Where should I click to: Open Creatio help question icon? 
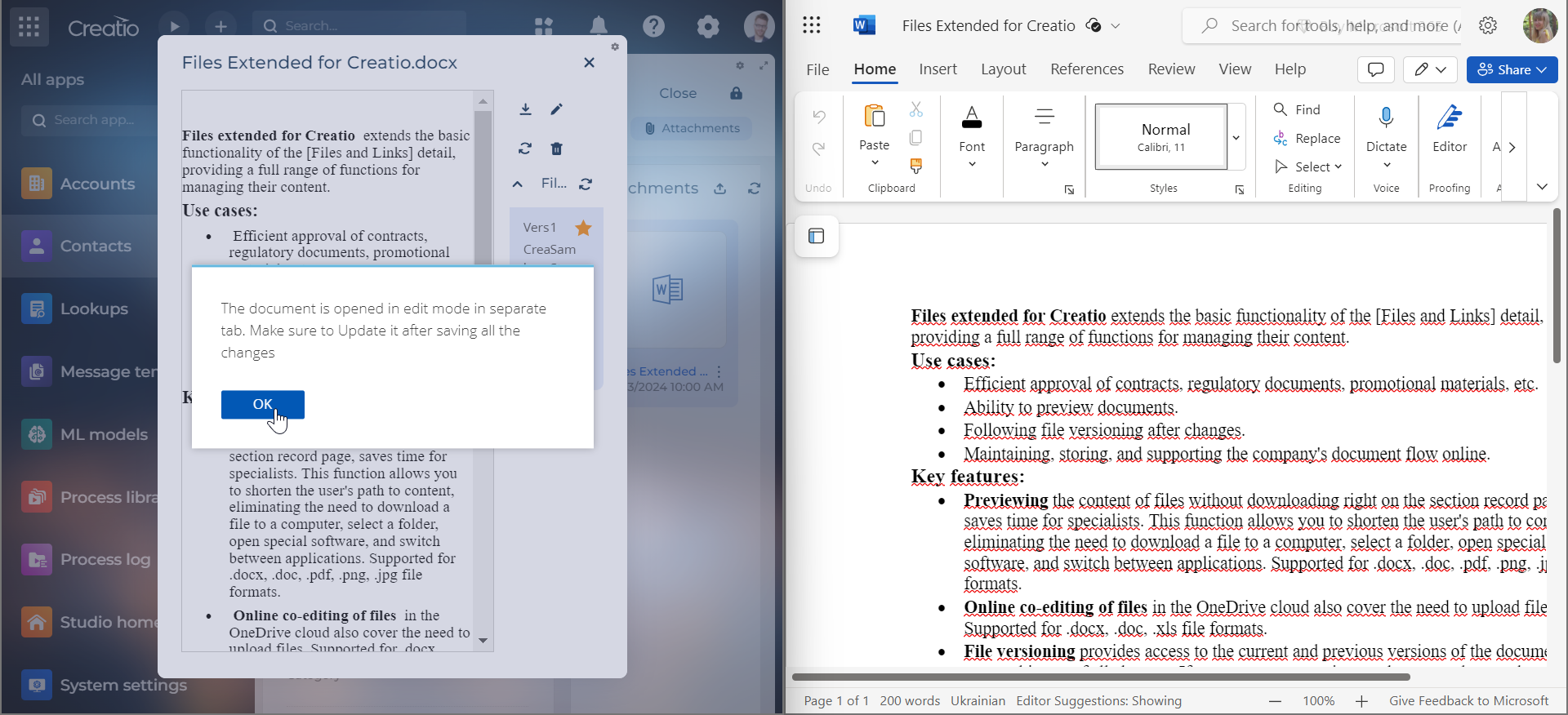coord(653,27)
